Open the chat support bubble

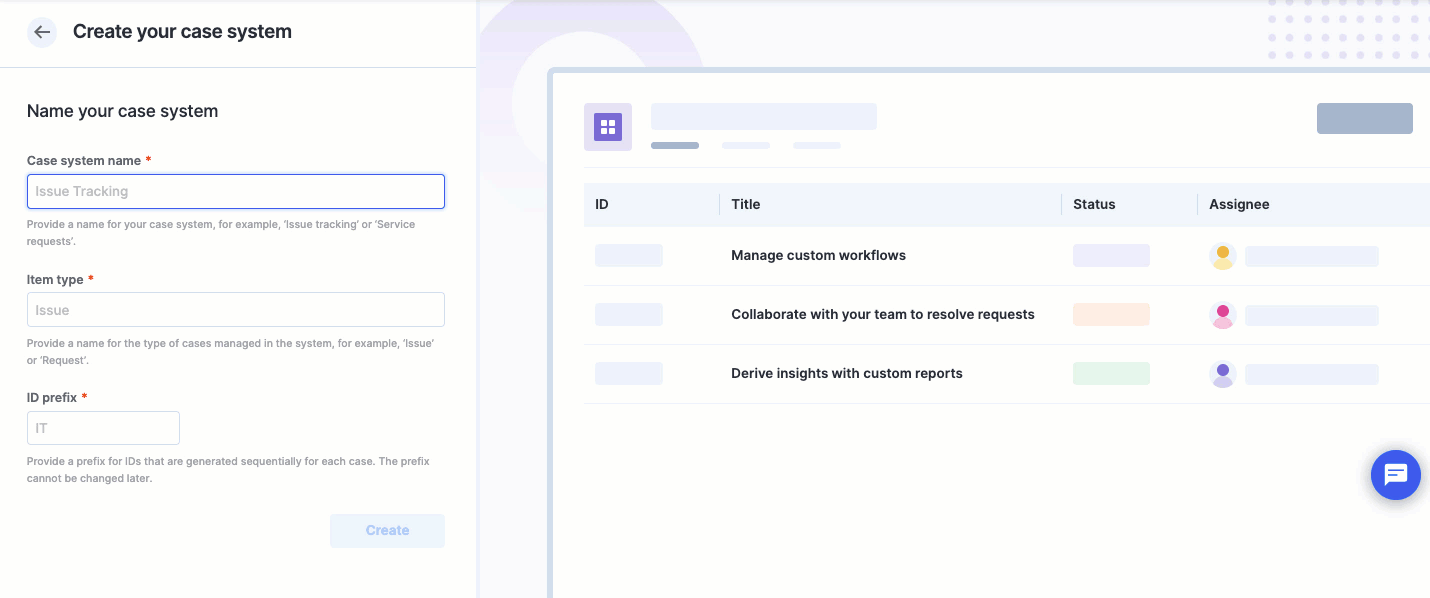[1396, 474]
